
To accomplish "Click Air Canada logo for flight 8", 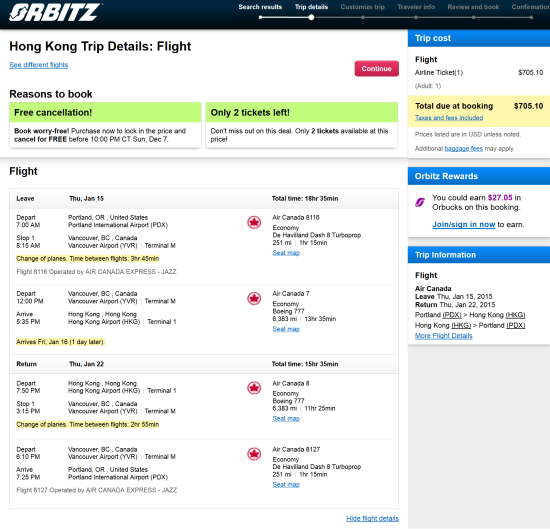I will (x=254, y=388).
